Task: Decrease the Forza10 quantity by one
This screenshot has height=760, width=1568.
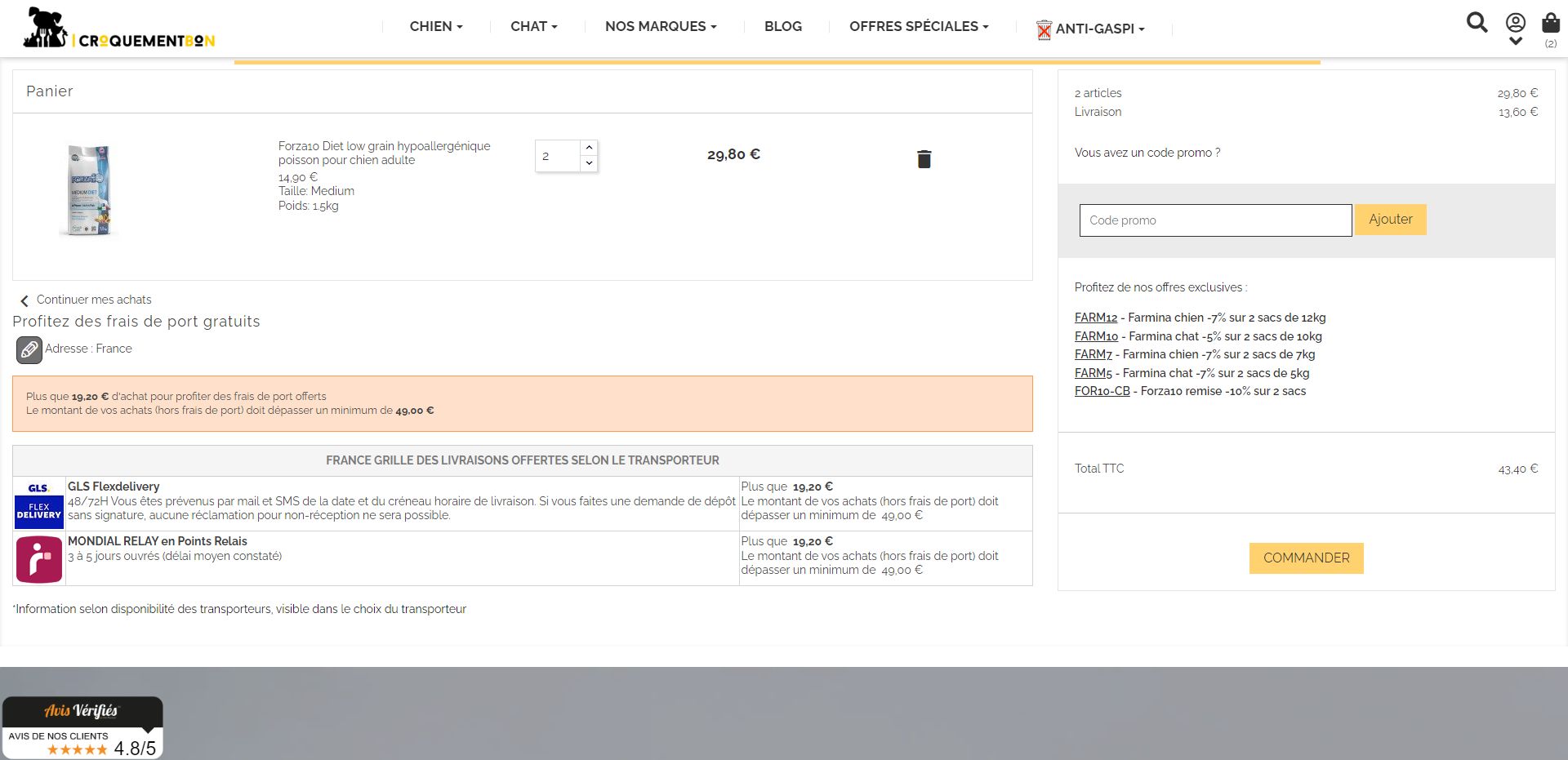Action: point(589,163)
